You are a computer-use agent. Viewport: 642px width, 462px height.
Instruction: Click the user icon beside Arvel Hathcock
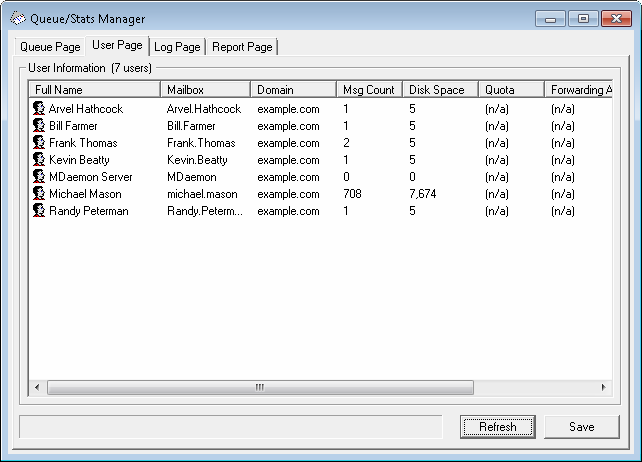(38, 109)
